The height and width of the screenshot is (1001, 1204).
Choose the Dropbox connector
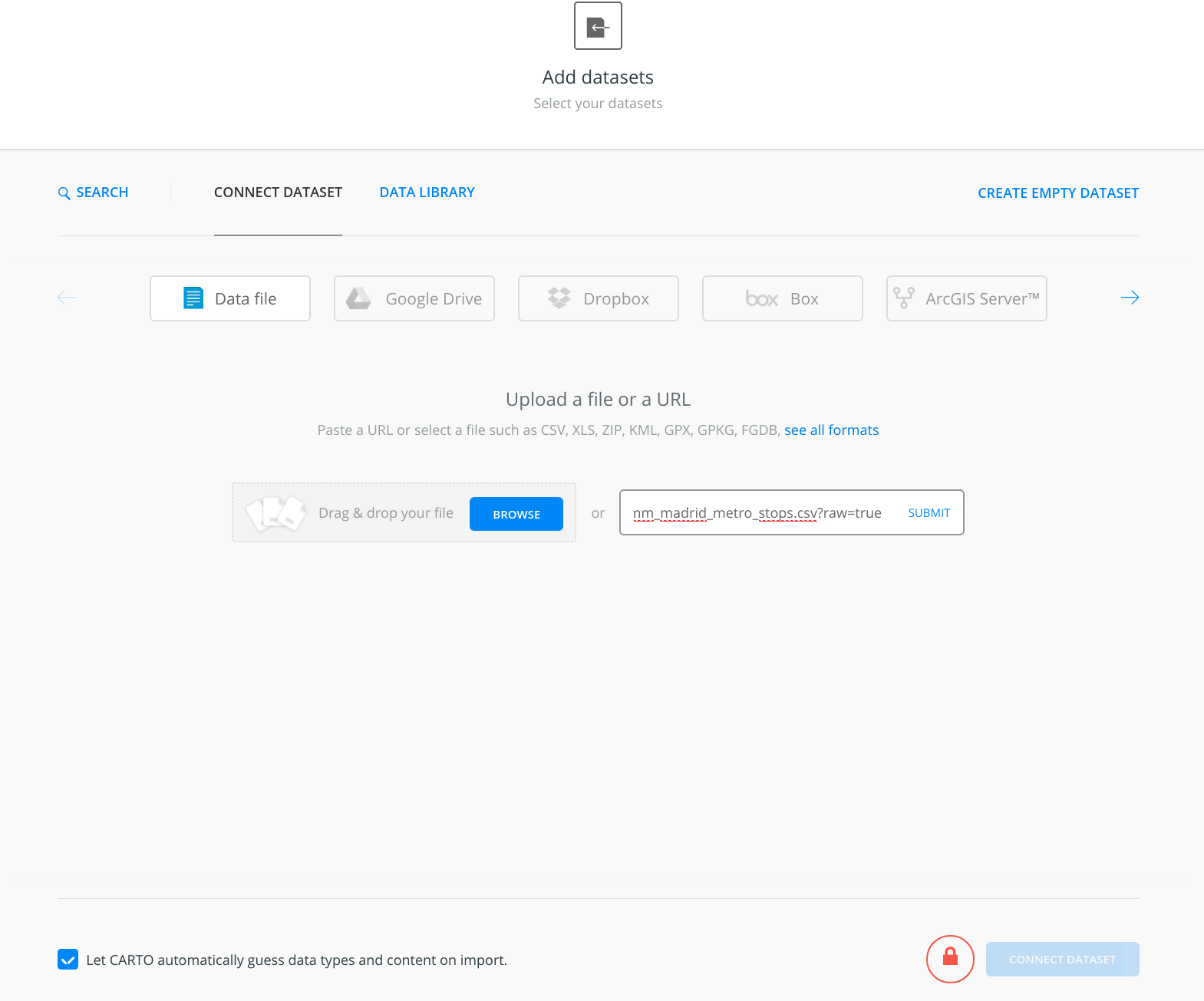[599, 298]
